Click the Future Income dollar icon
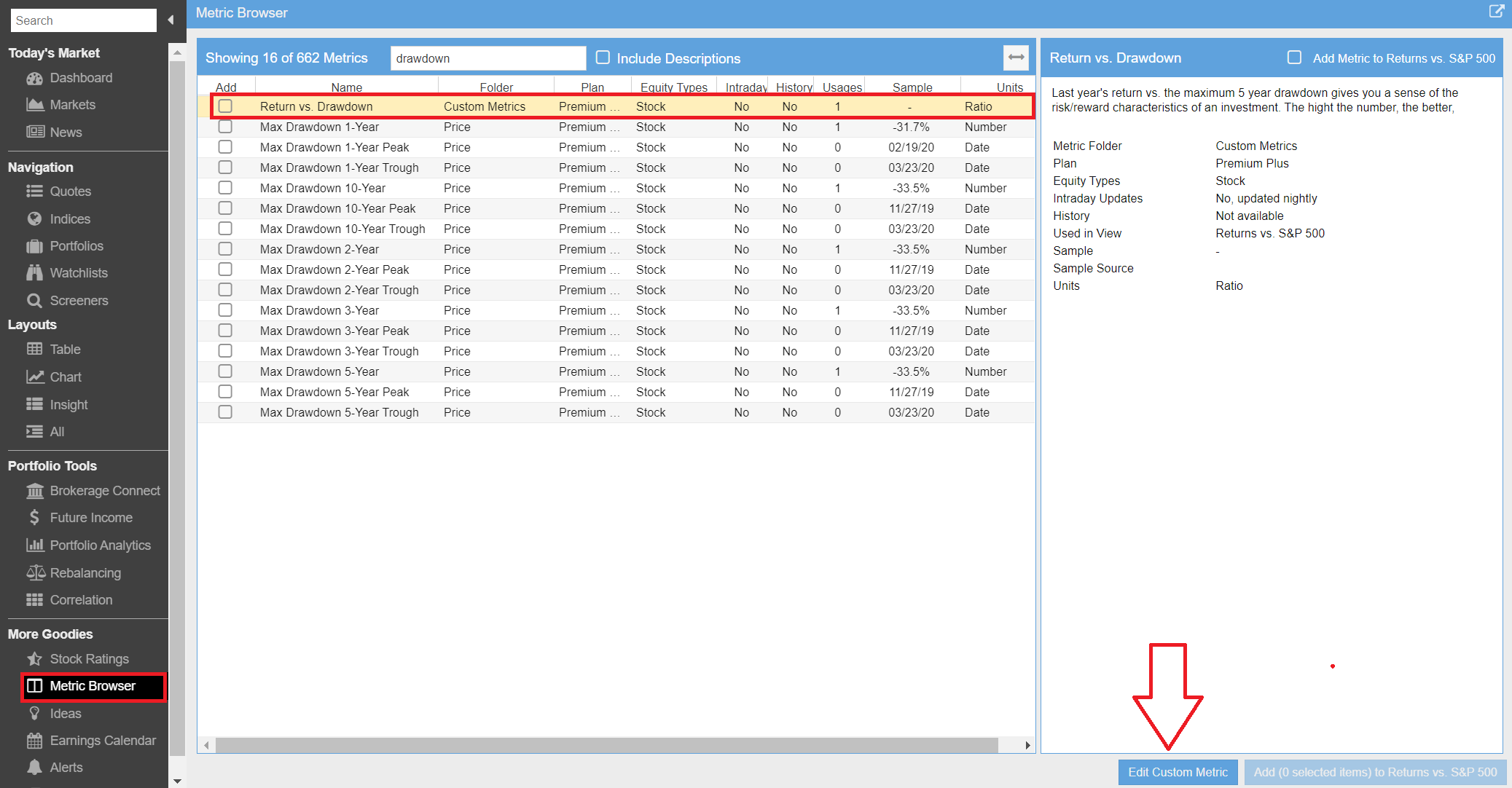 point(34,518)
